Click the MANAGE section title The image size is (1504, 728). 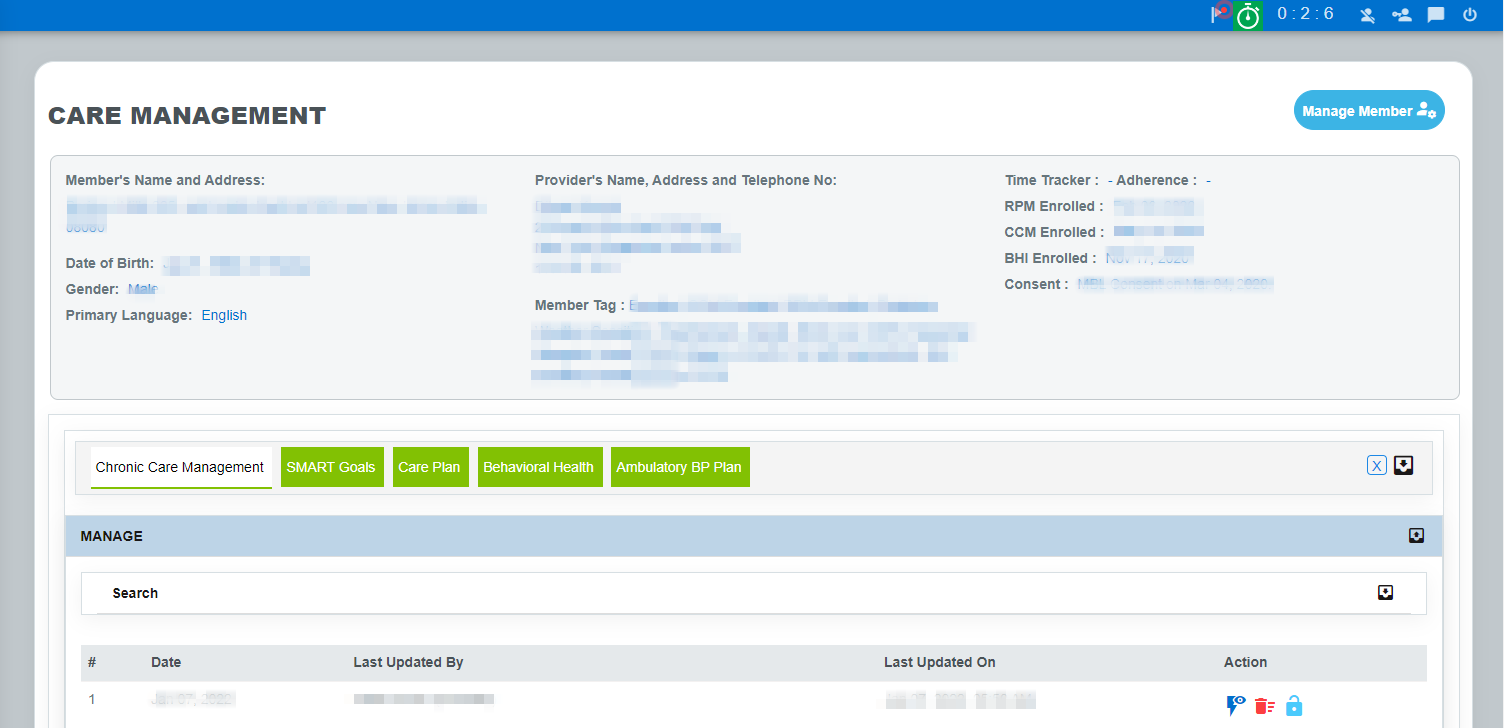112,536
